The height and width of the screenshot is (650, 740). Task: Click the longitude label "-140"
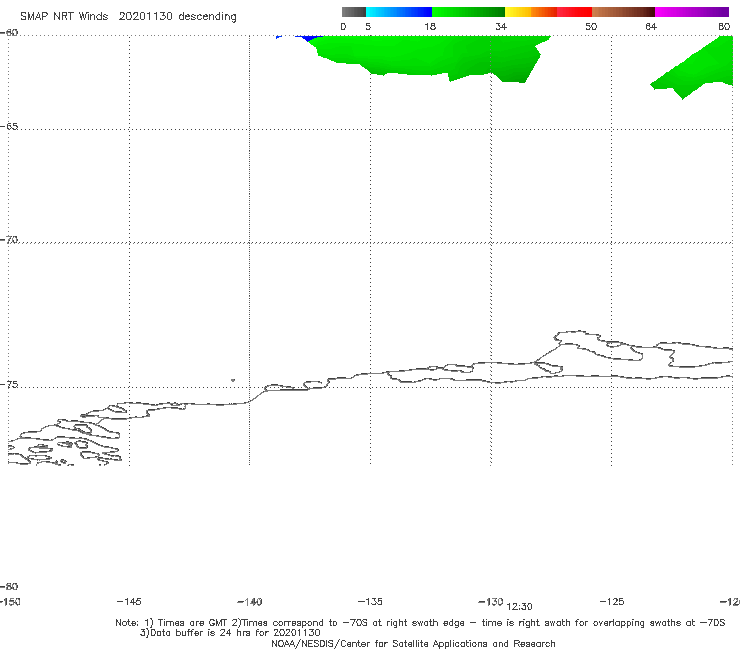coord(250,602)
